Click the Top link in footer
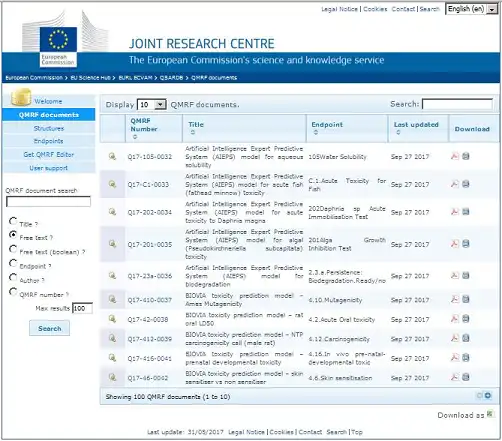 click(x=357, y=432)
